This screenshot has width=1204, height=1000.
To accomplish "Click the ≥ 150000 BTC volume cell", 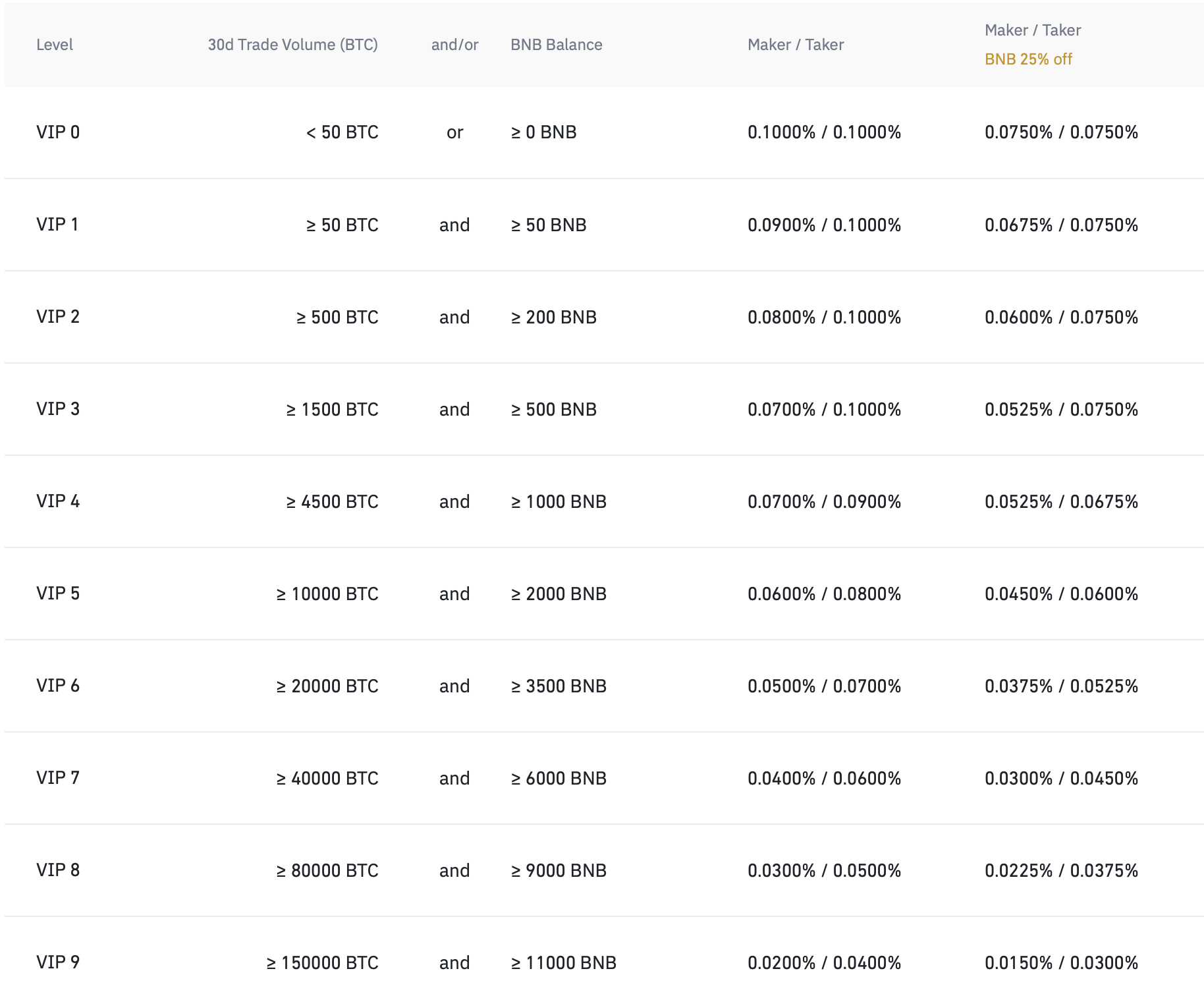I will (x=323, y=963).
